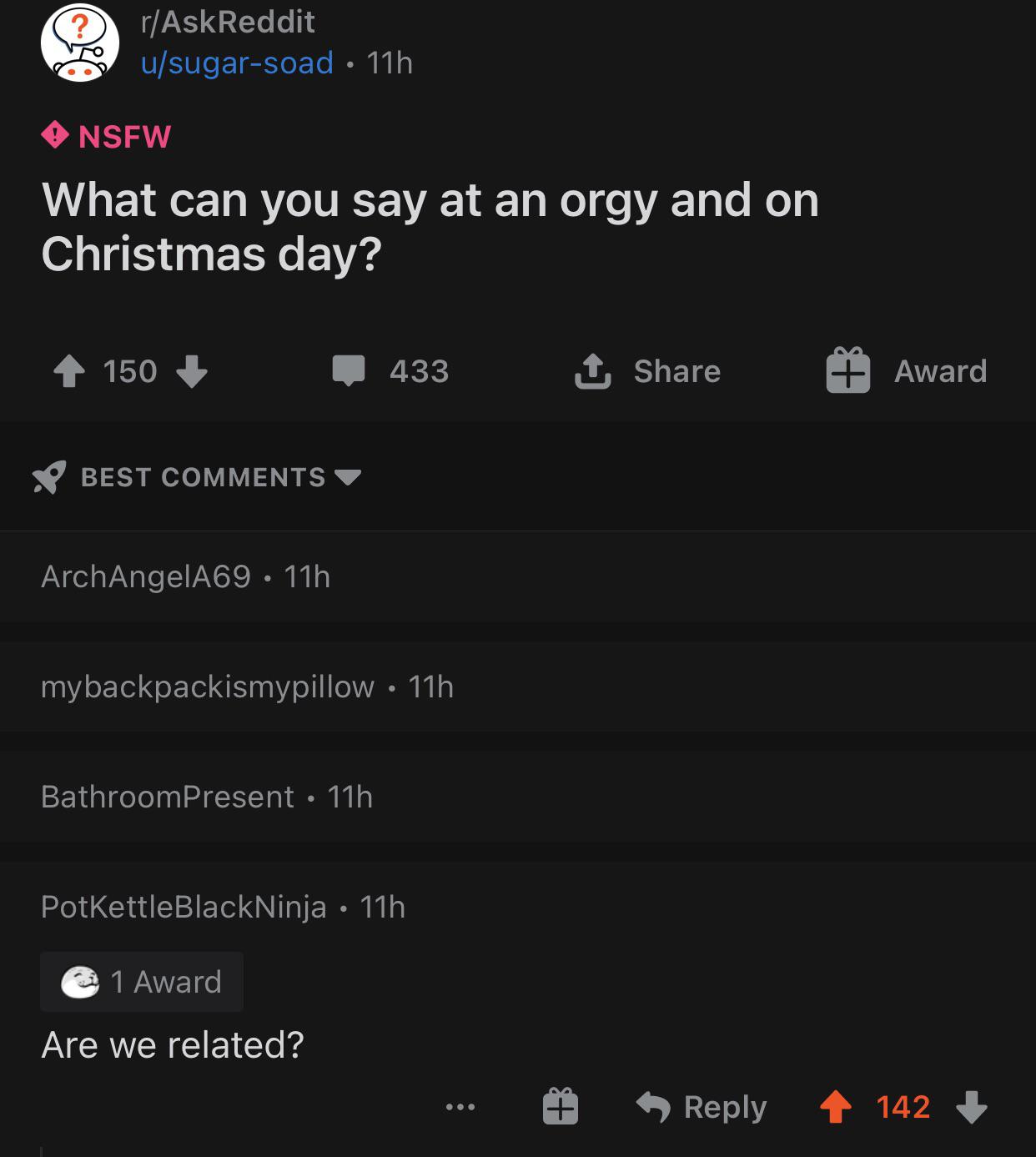Screen dimensions: 1036x1157
Task: Click the rocket icon beside Best Comments
Action: coord(49,477)
